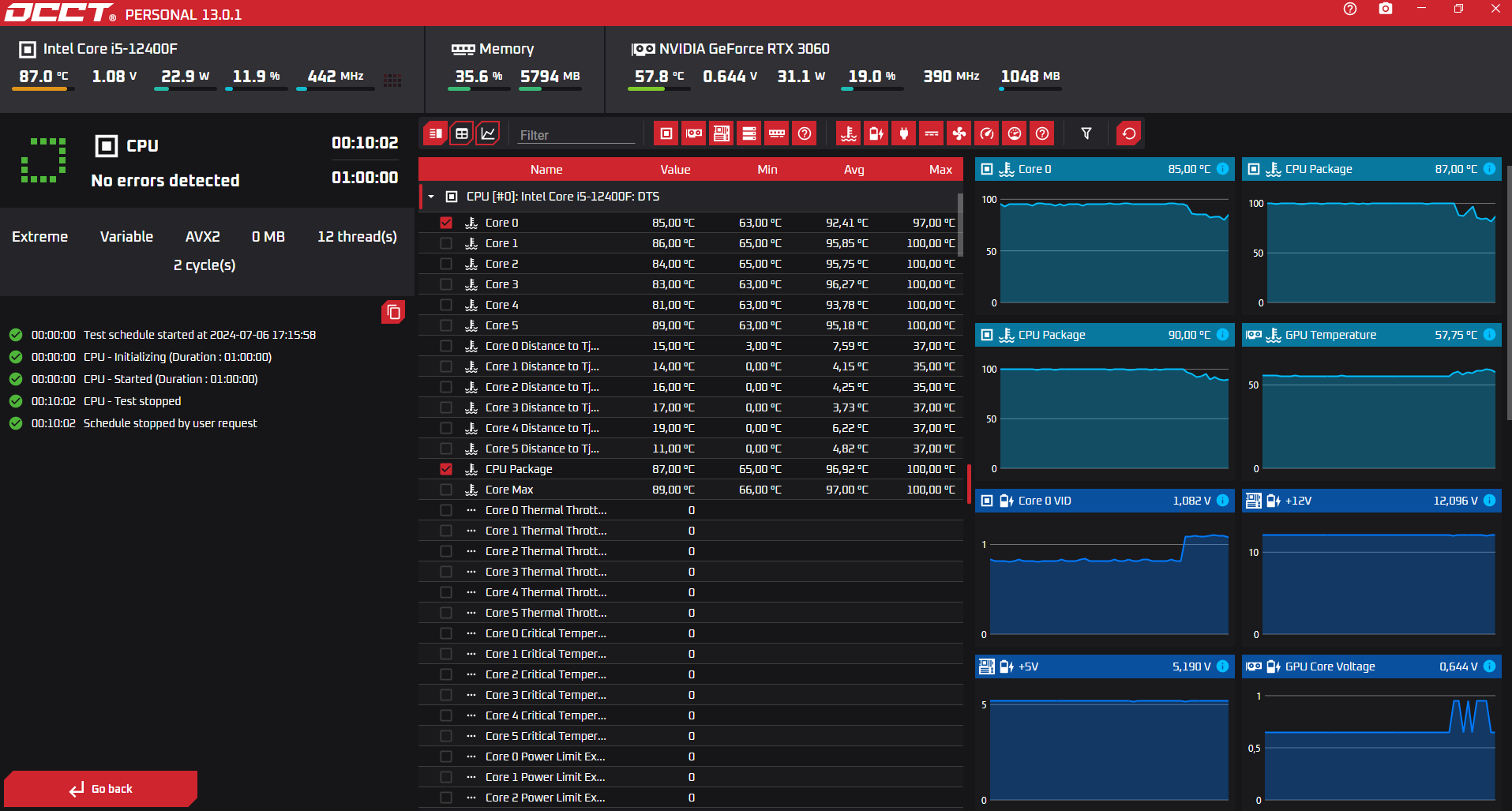
Task: Uncheck the CPU Package checkbox
Action: 446,469
